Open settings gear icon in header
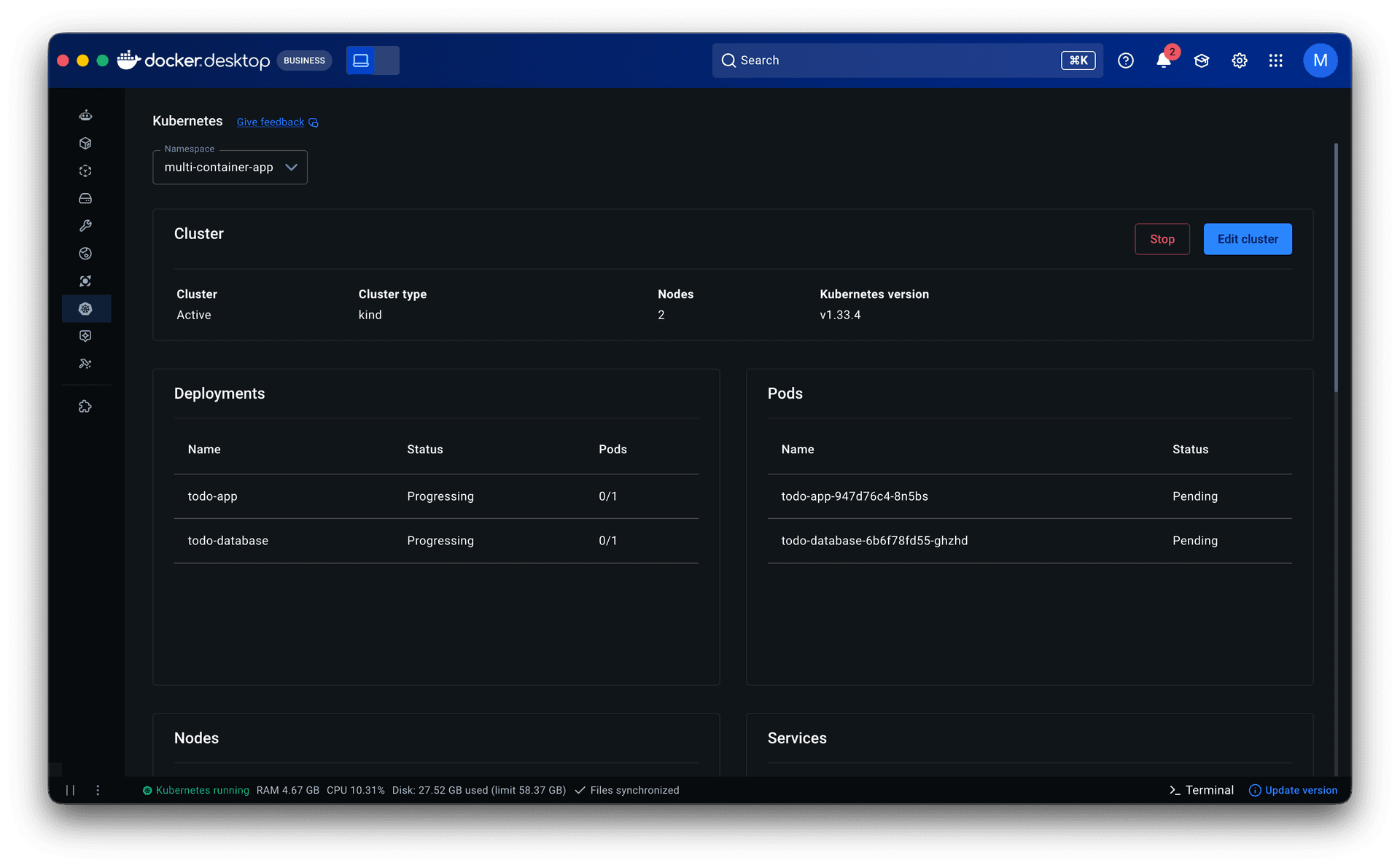Image resolution: width=1400 pixels, height=868 pixels. (1240, 60)
